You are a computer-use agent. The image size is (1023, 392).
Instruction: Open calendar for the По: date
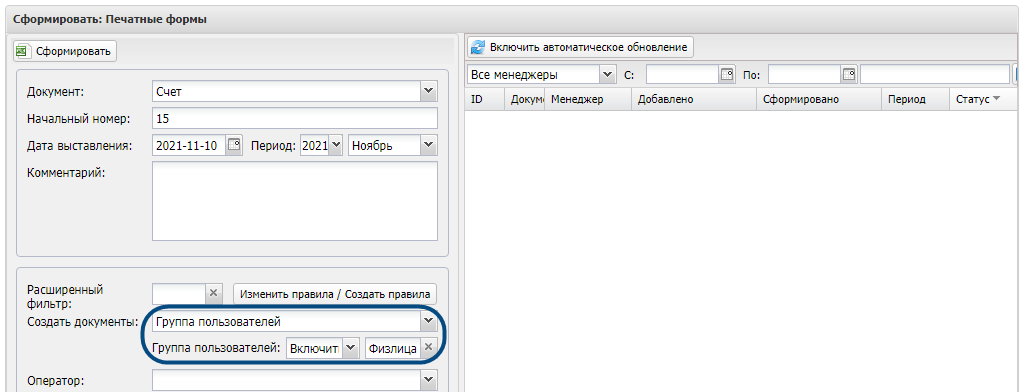click(849, 74)
